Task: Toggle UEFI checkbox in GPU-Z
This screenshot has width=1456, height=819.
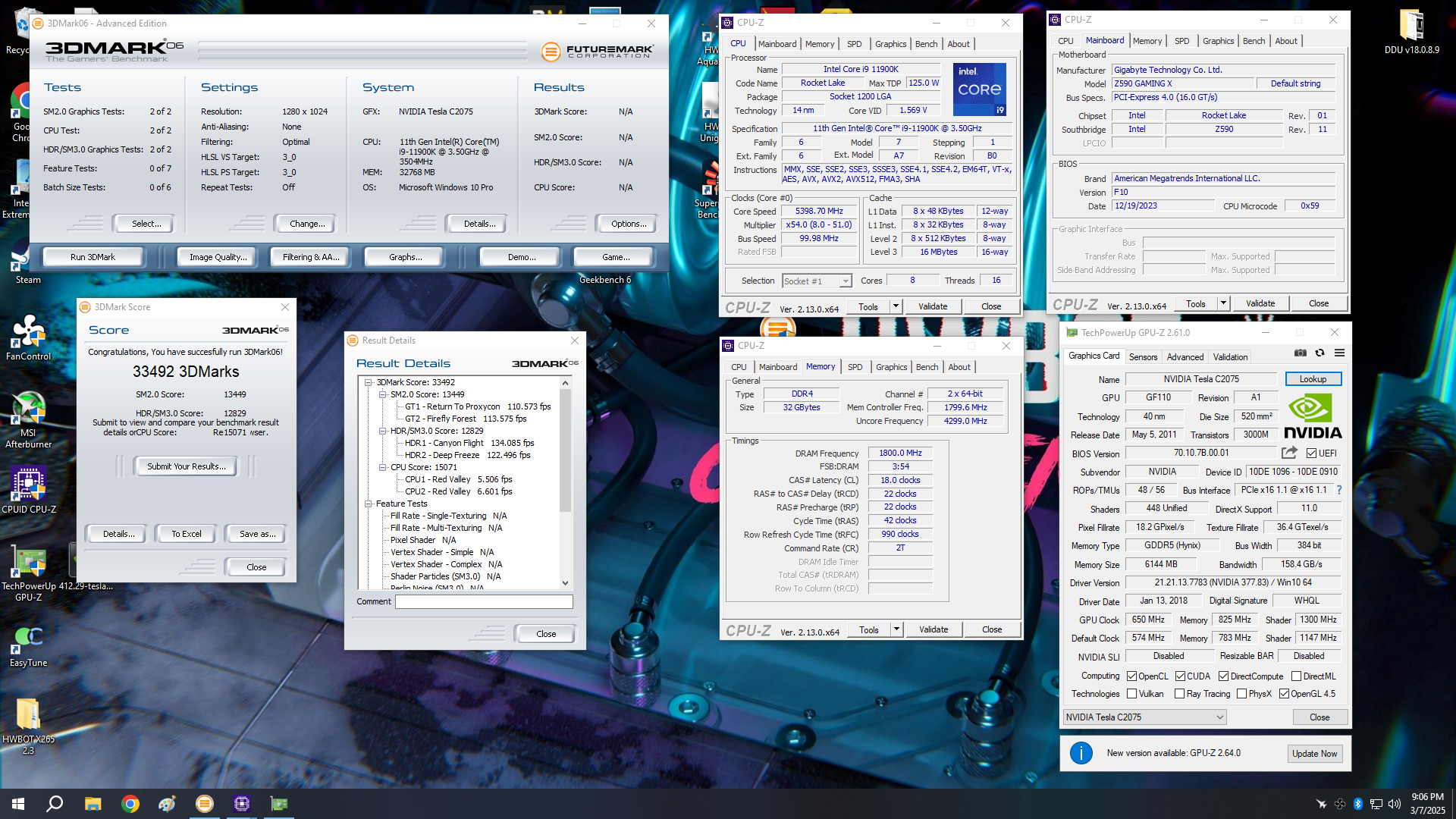Action: point(1311,453)
